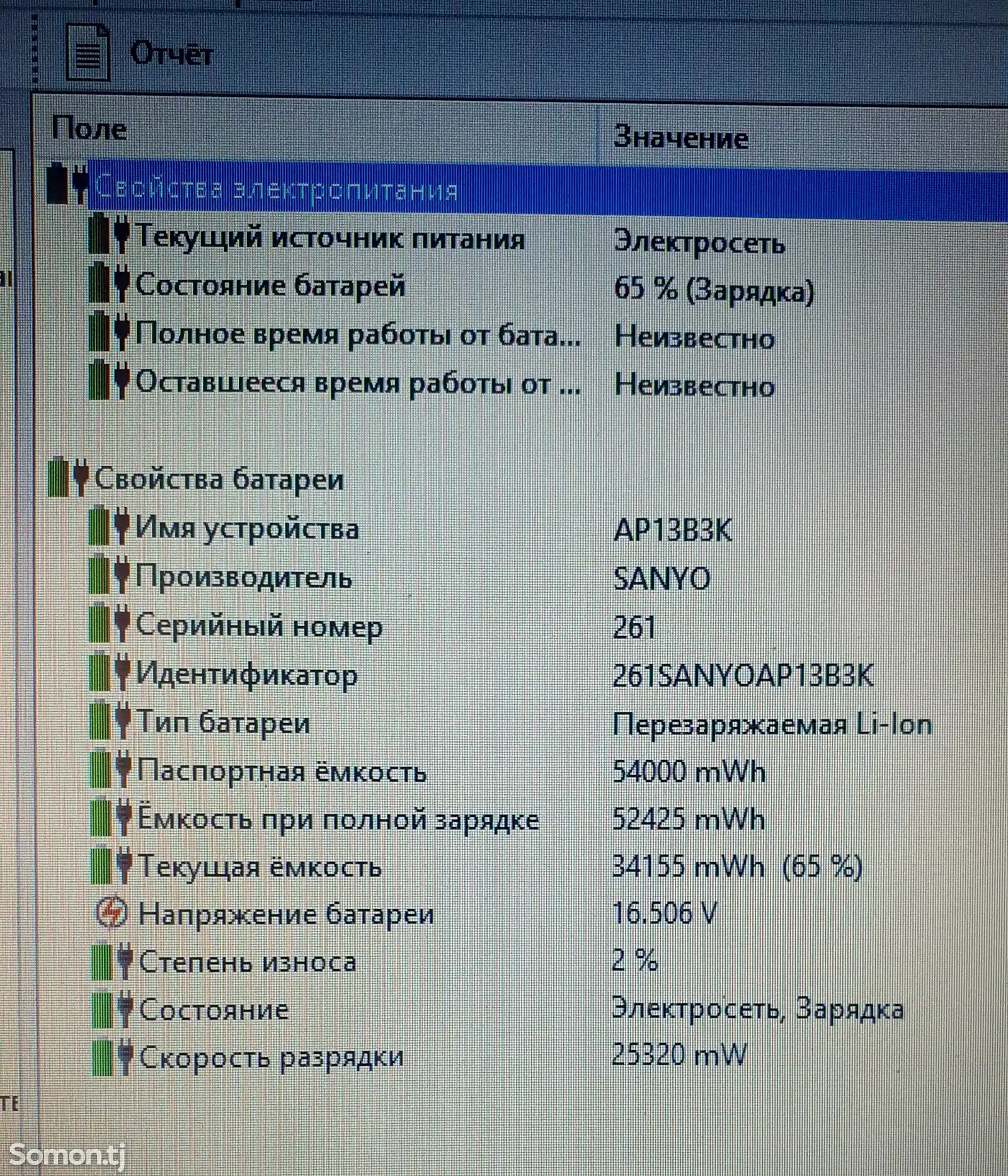Click icon next to Текущая ёмкость
The width and height of the screenshot is (1008, 1176).
(112, 865)
